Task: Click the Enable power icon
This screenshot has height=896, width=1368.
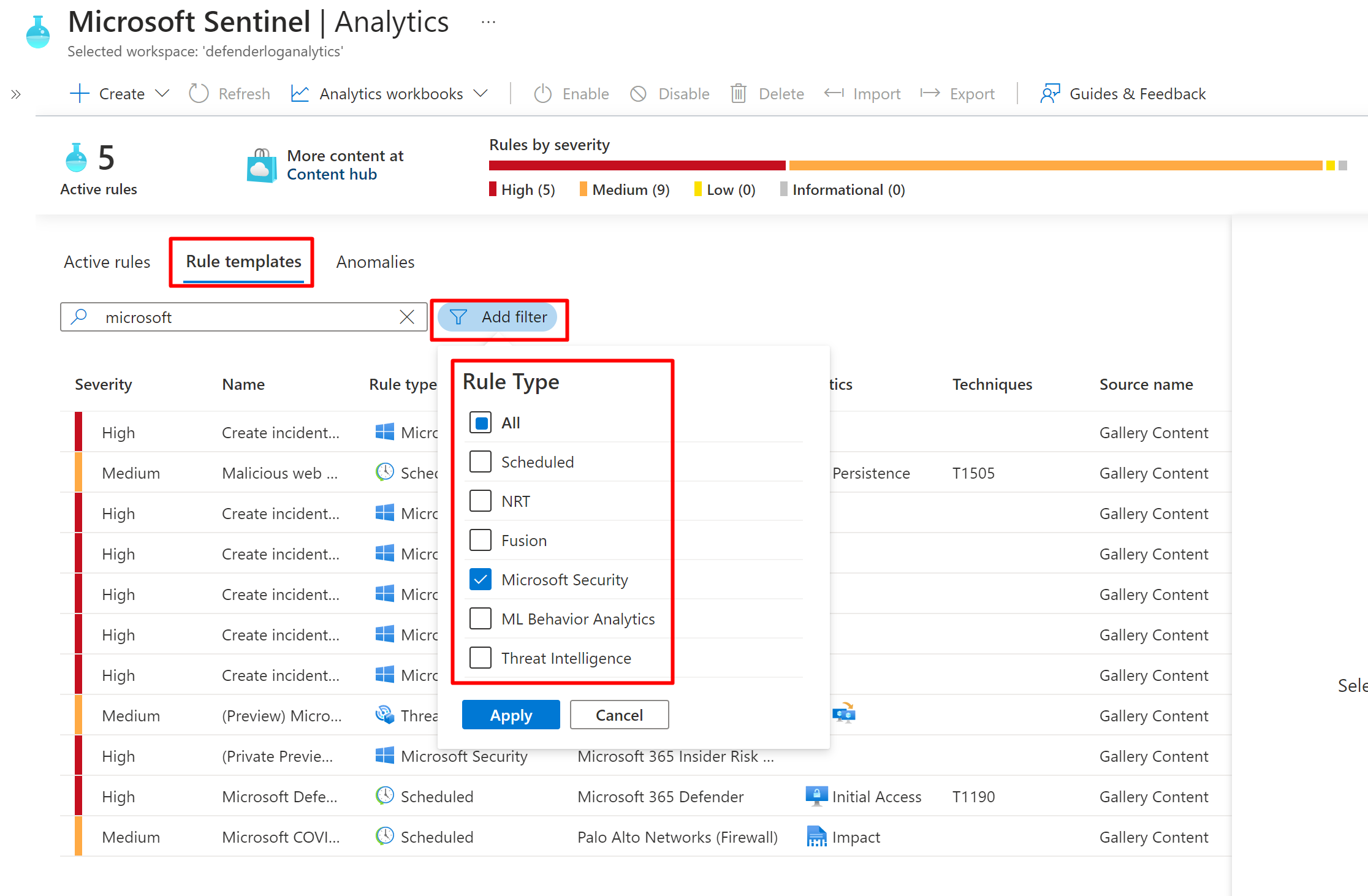Action: click(542, 94)
